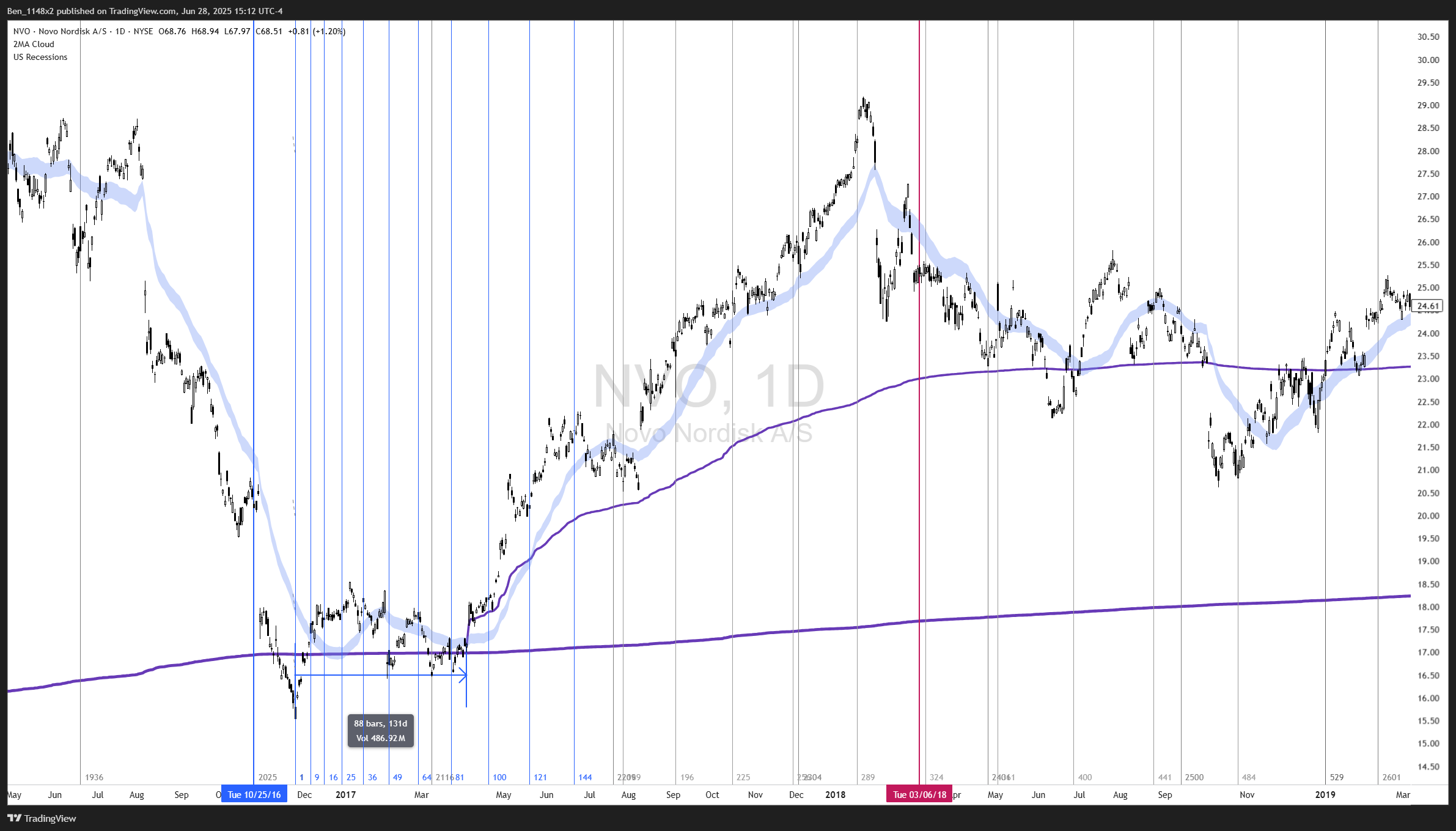Viewport: 1456px width, 831px height.
Task: Click the 14.50 price scale label
Action: point(1428,766)
